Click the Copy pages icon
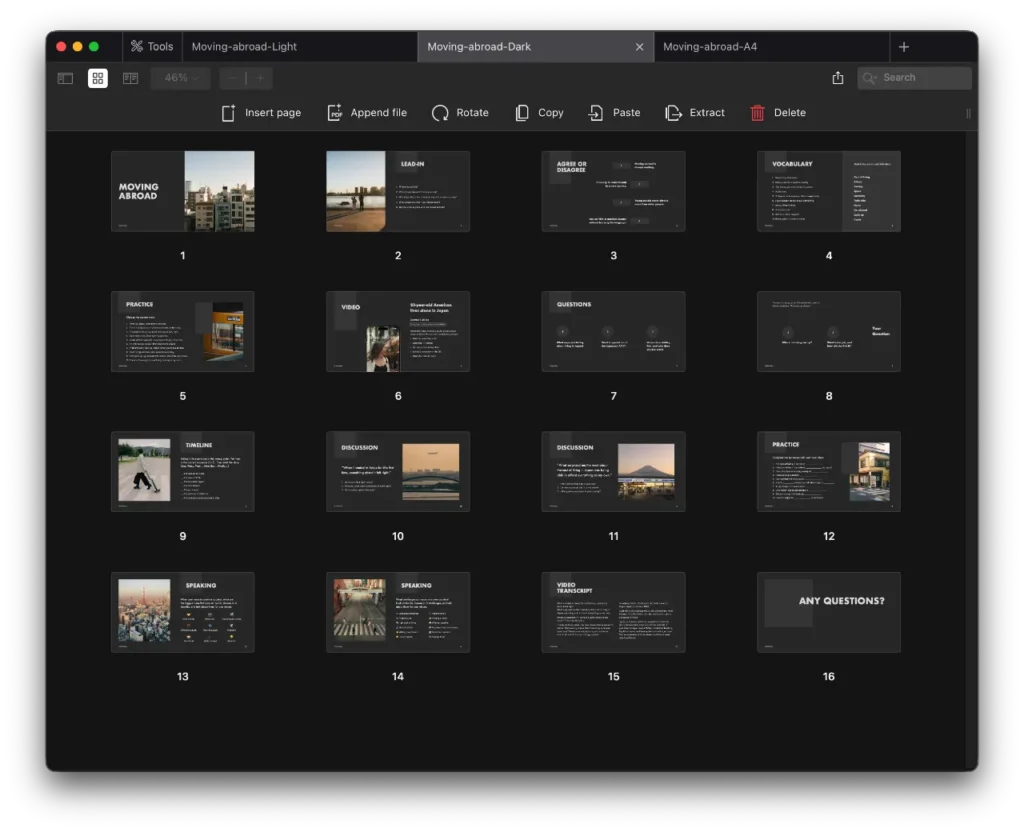 [522, 113]
